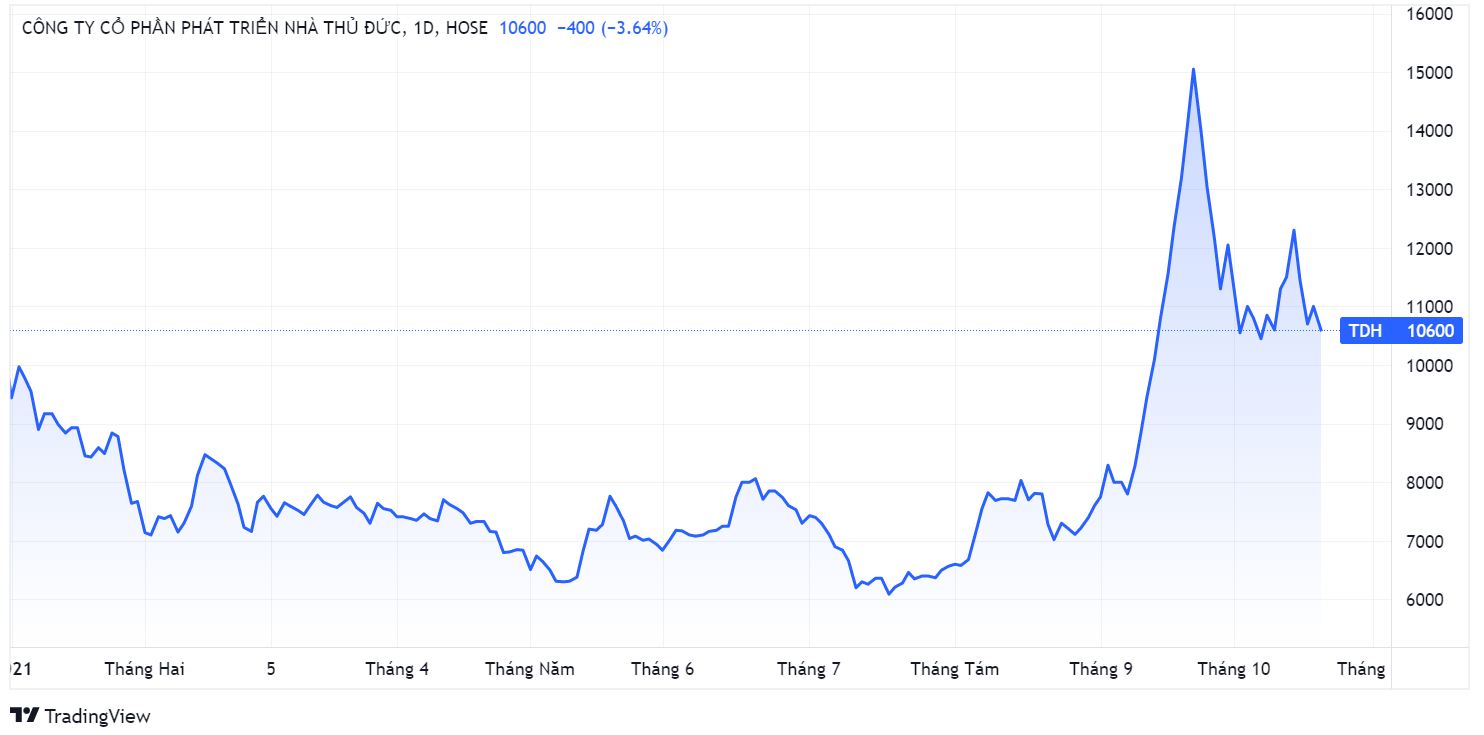Select Tháng Năm on the time axis

[x=530, y=669]
